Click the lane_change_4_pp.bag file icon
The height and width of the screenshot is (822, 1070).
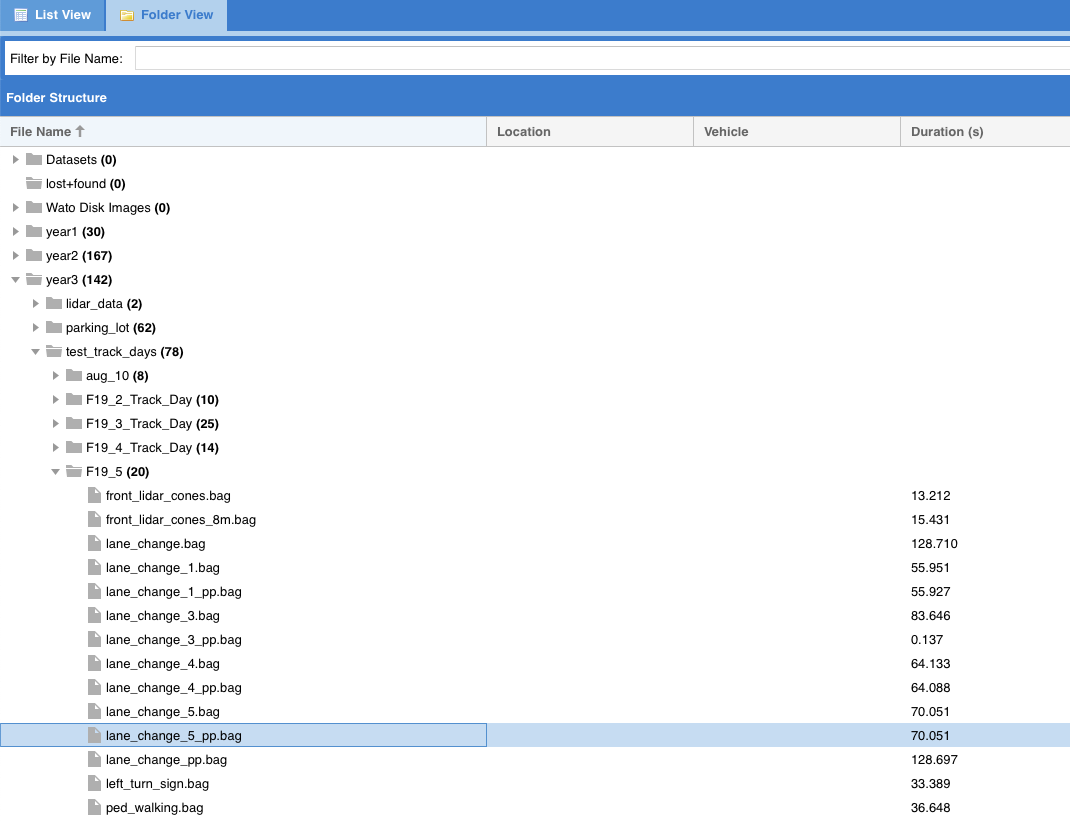94,687
